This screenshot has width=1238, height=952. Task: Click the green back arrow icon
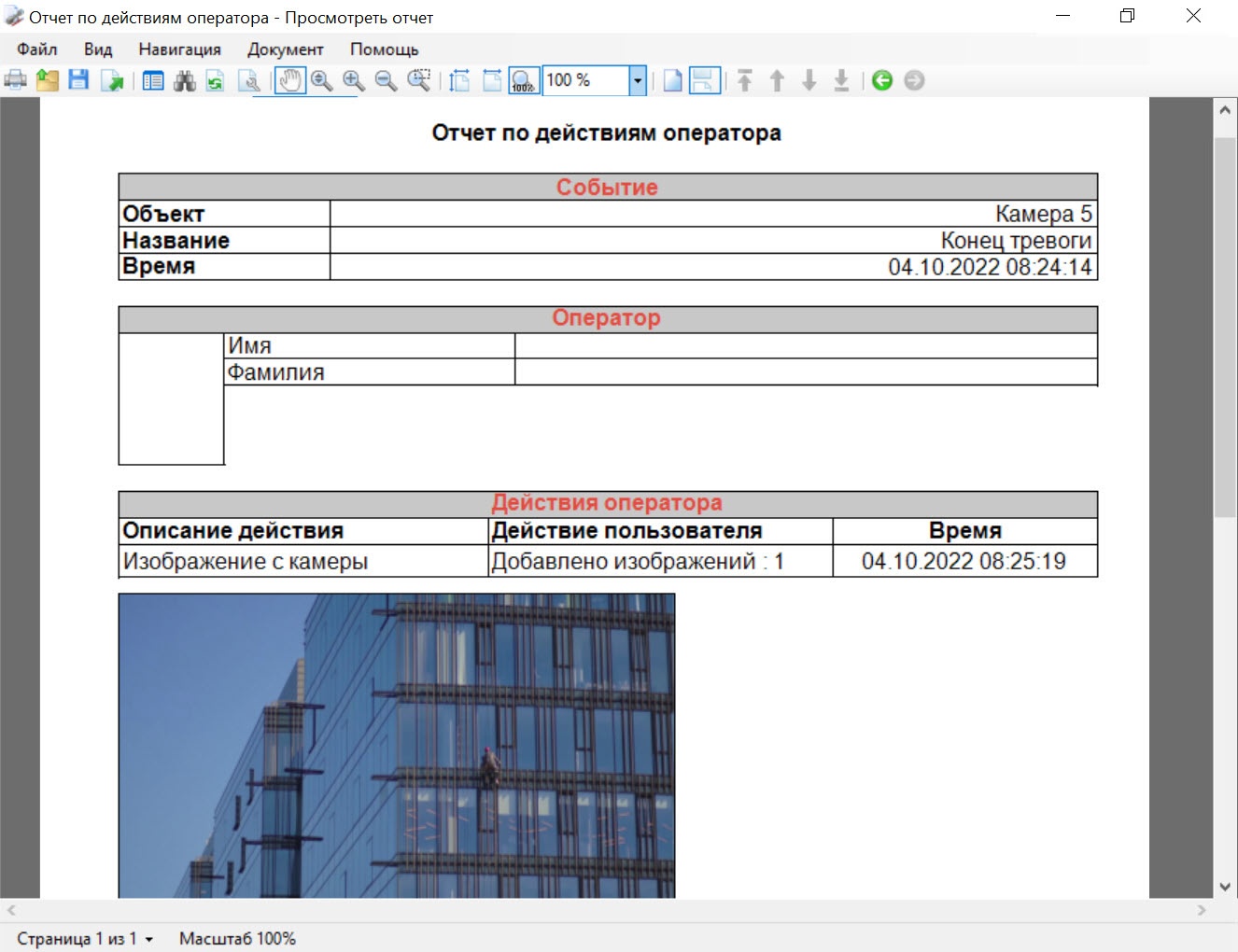click(882, 81)
